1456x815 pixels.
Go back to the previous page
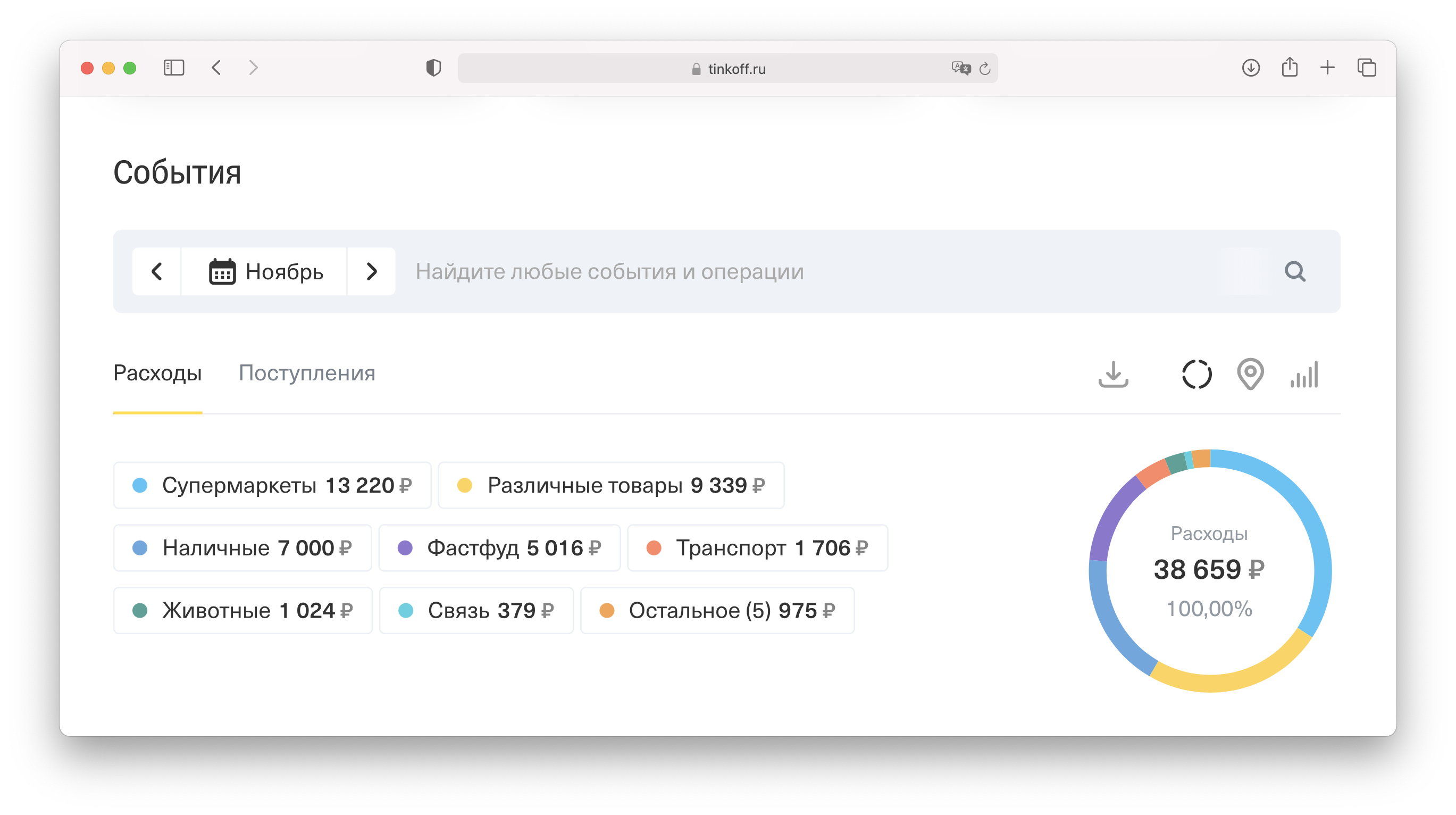[216, 68]
